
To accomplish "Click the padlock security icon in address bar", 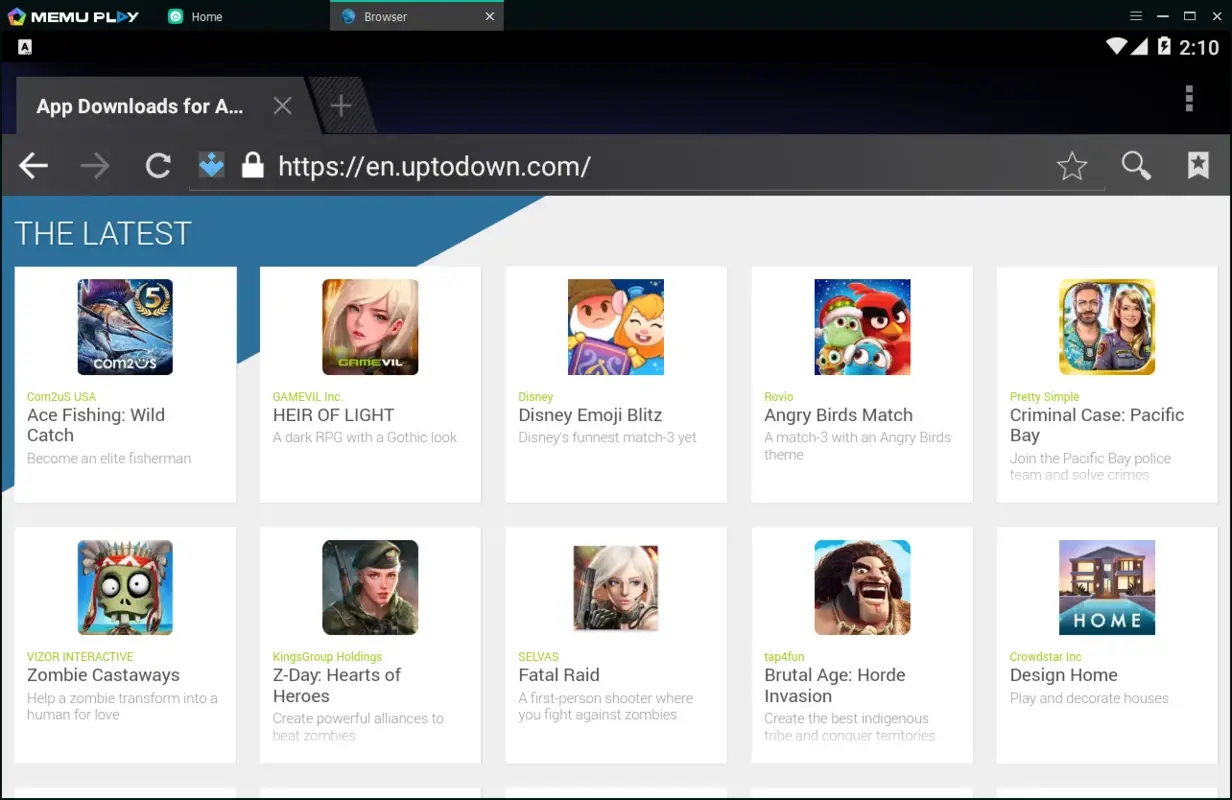I will [x=253, y=164].
